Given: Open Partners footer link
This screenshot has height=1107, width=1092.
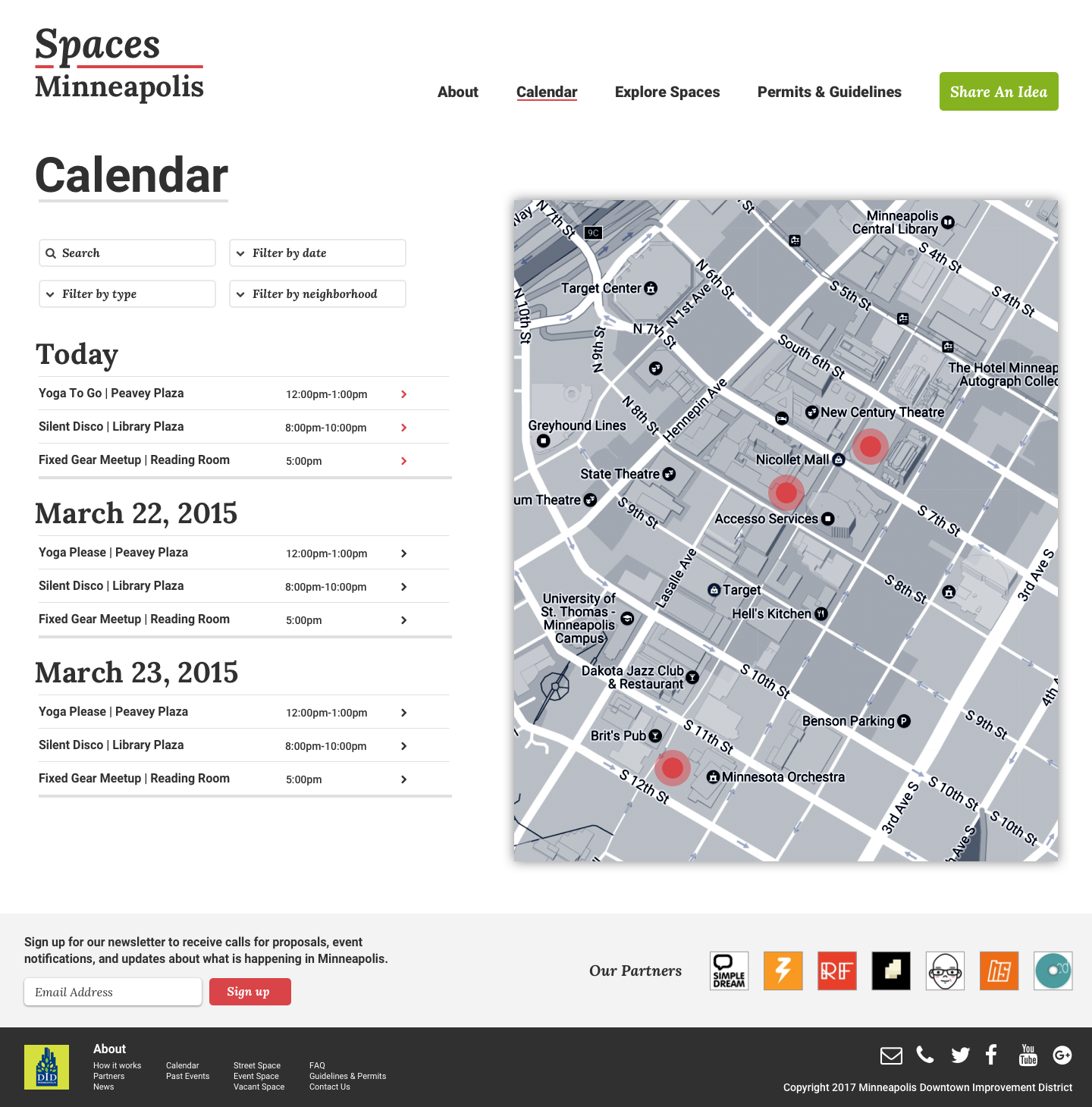Looking at the screenshot, I should coord(109,1076).
